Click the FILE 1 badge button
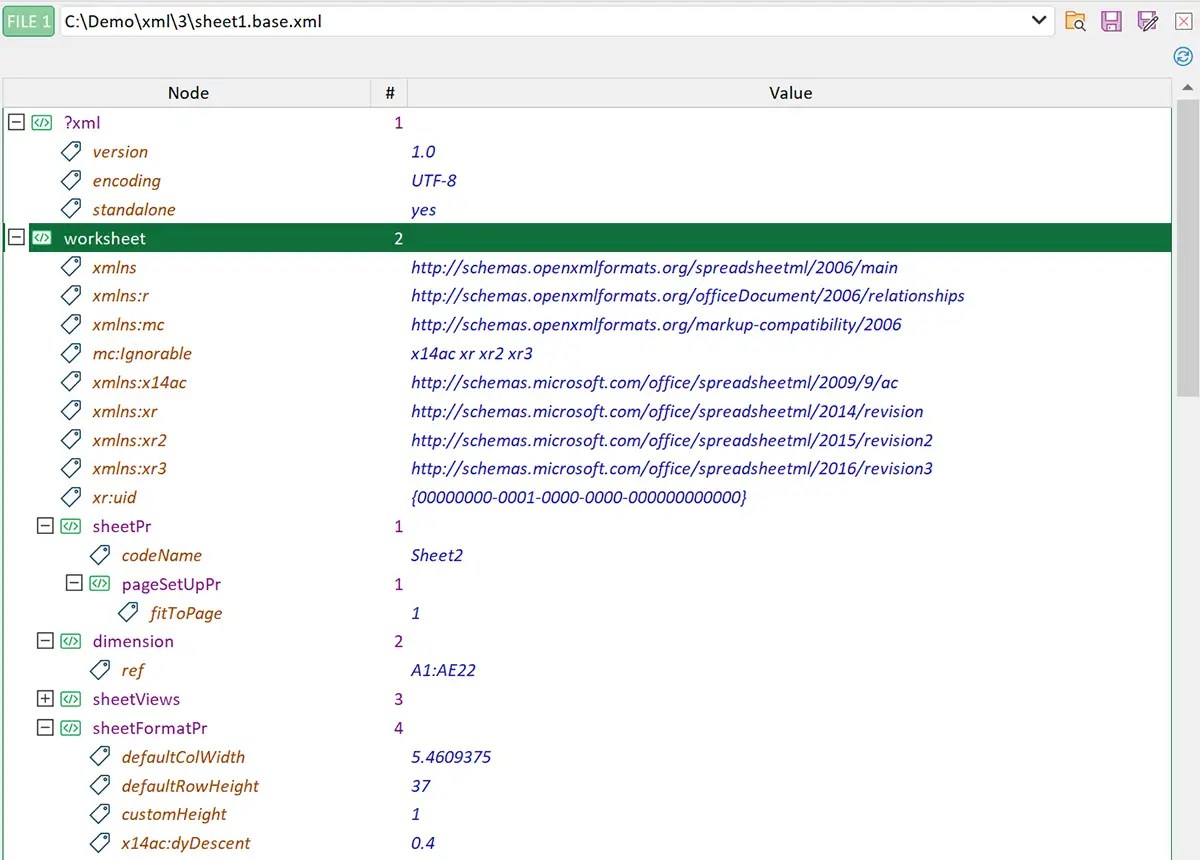This screenshot has width=1200, height=860. pyautogui.click(x=29, y=20)
